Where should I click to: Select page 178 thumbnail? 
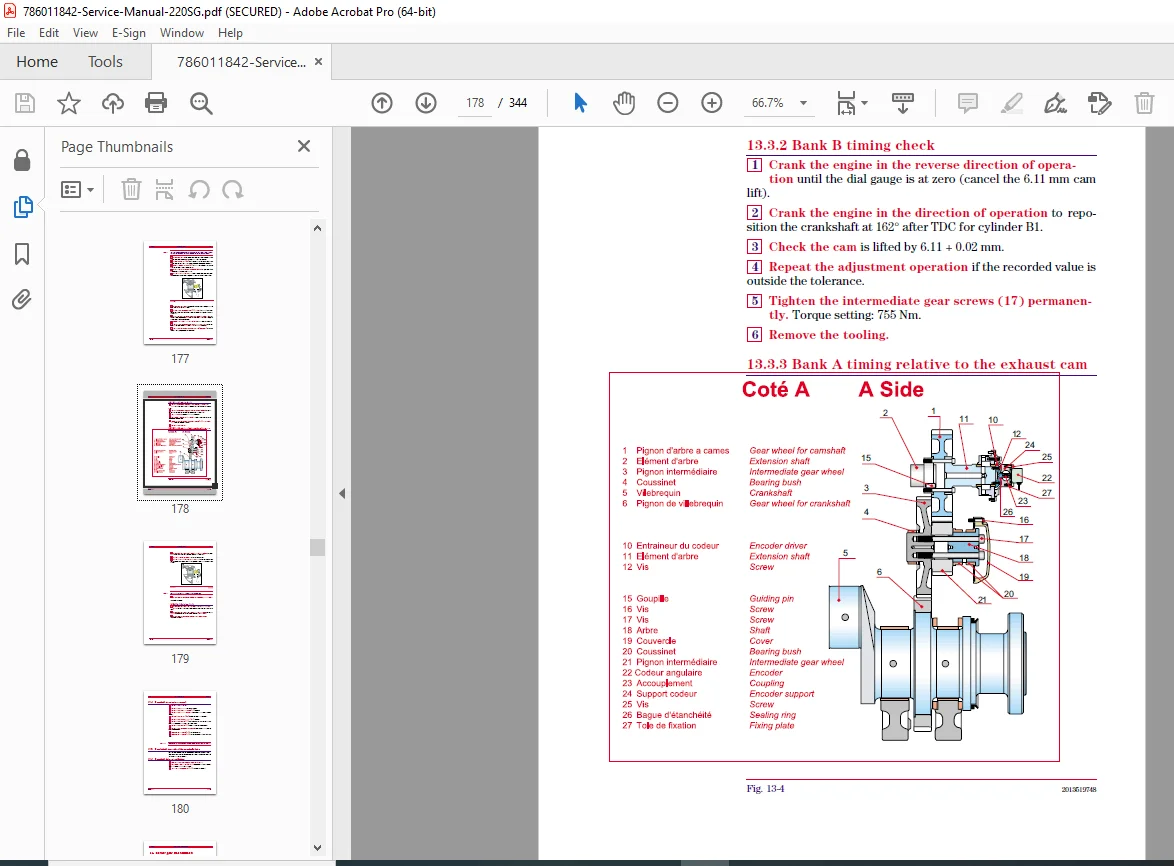tap(180, 442)
